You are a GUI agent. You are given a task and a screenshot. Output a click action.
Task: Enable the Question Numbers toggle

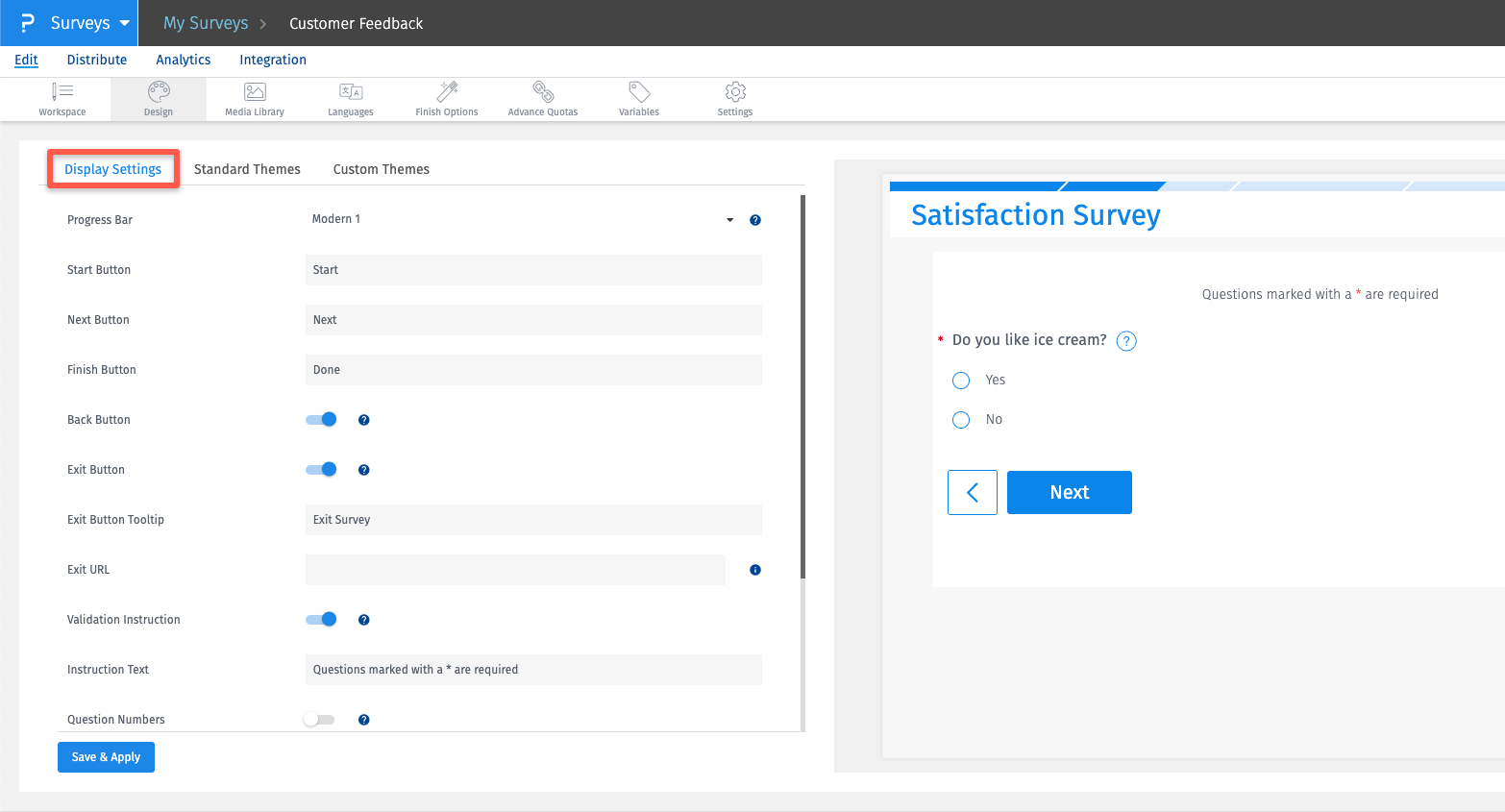click(x=319, y=720)
